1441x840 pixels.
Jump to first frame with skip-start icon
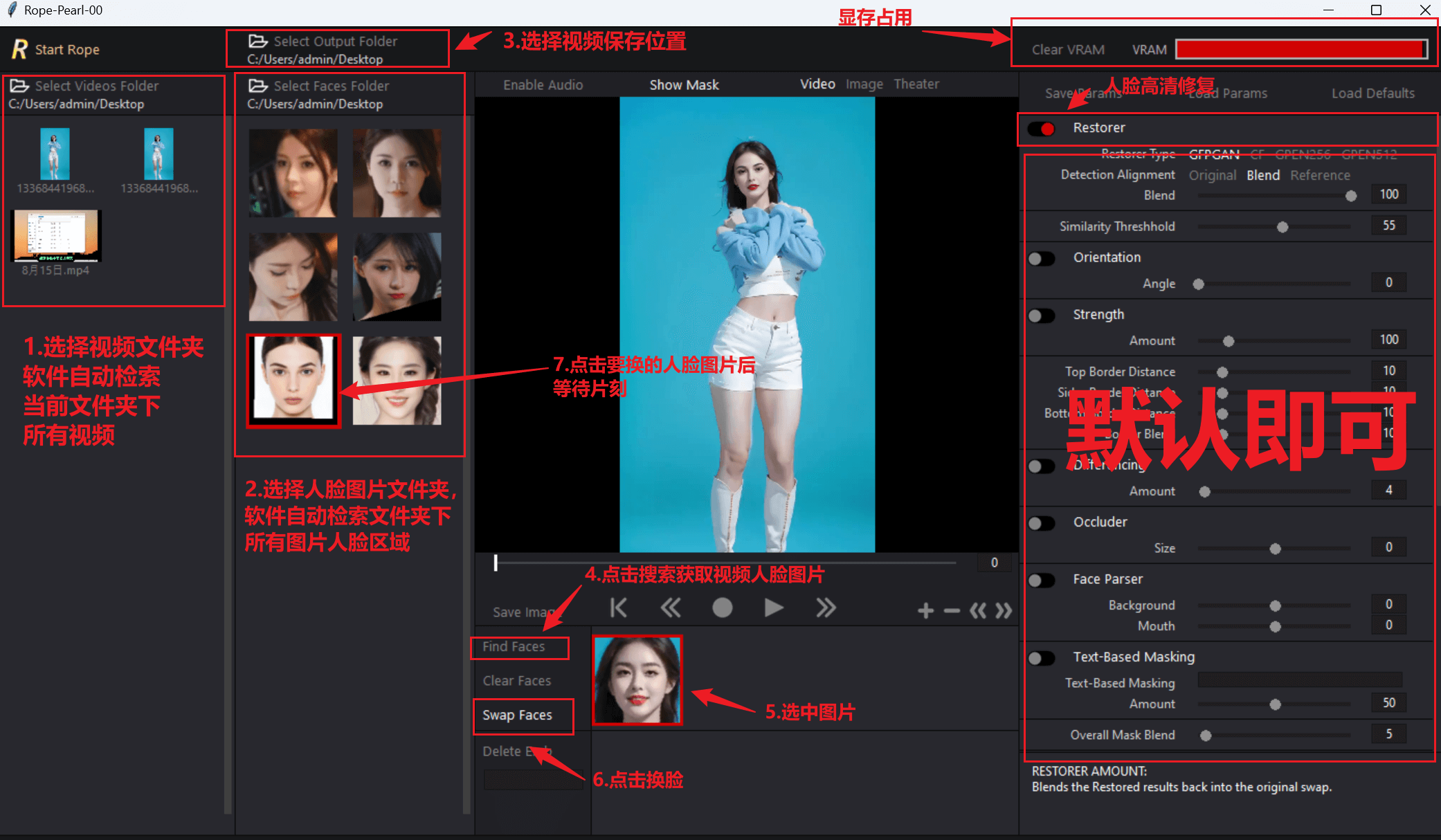(x=618, y=608)
